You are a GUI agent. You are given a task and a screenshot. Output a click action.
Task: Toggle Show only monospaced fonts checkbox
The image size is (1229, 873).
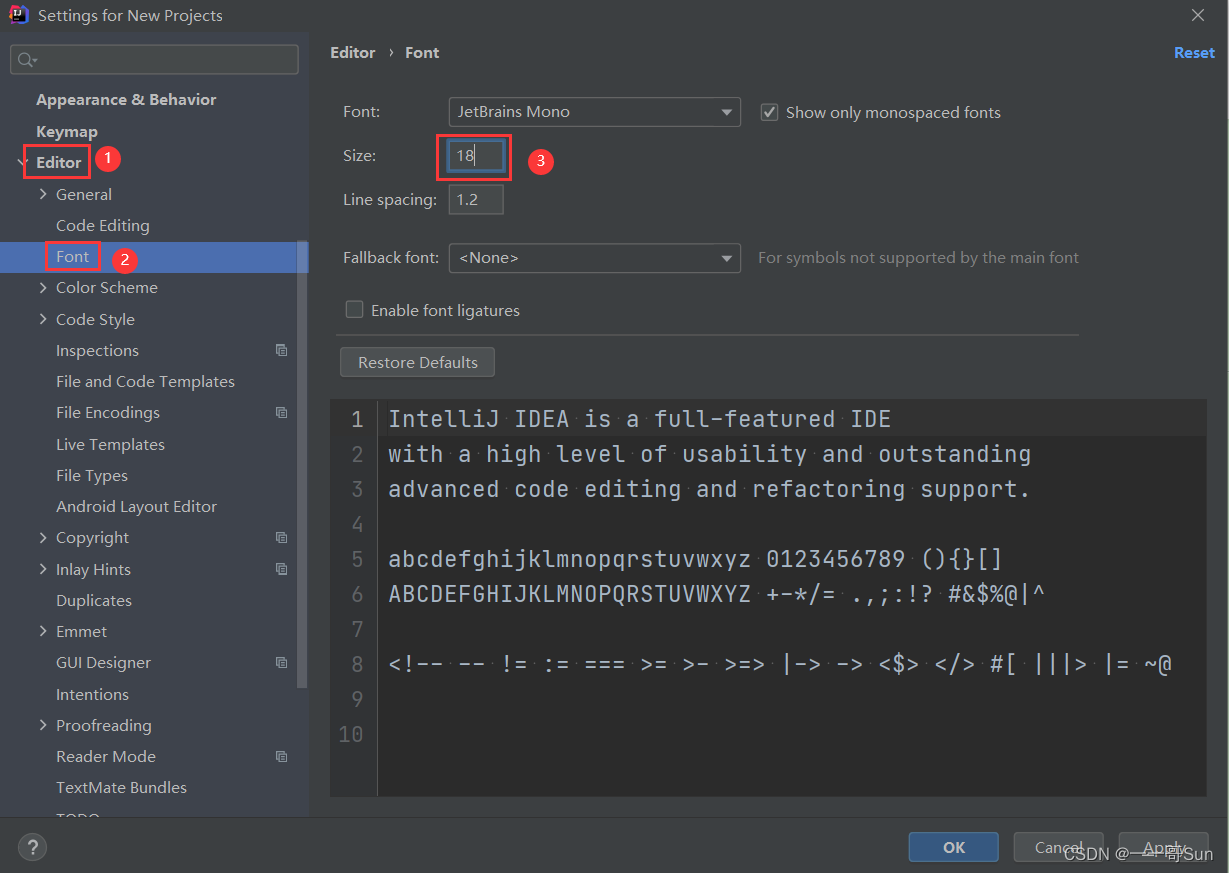(769, 112)
